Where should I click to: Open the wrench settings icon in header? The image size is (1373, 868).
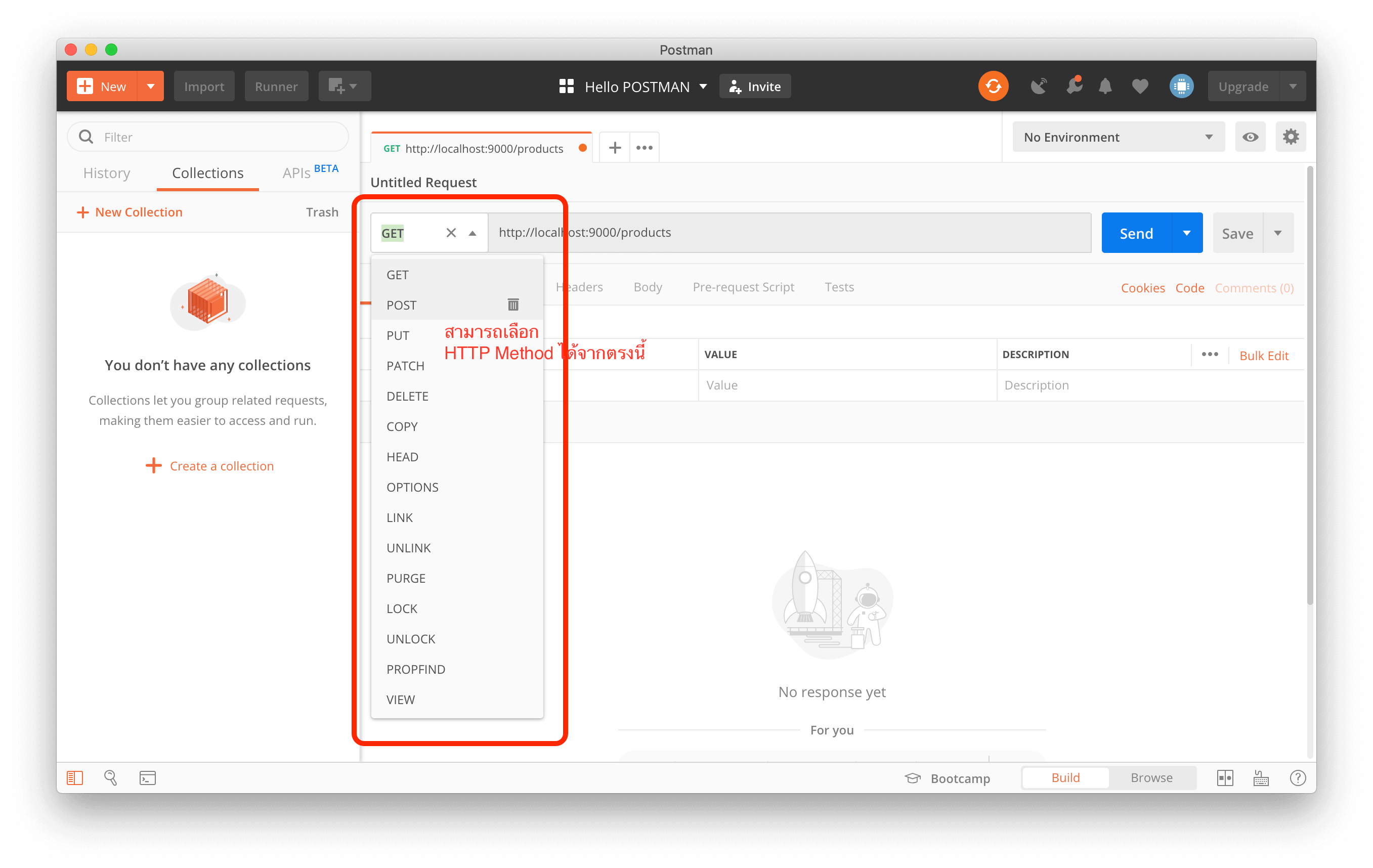click(x=1074, y=85)
